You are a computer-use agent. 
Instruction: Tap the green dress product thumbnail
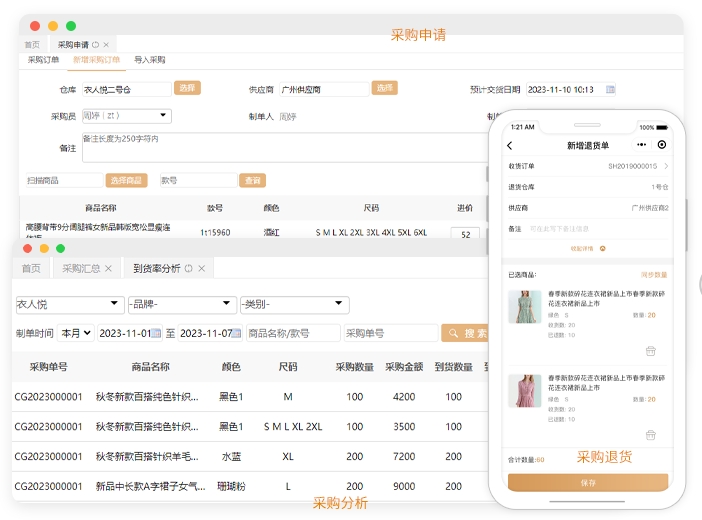tap(525, 307)
